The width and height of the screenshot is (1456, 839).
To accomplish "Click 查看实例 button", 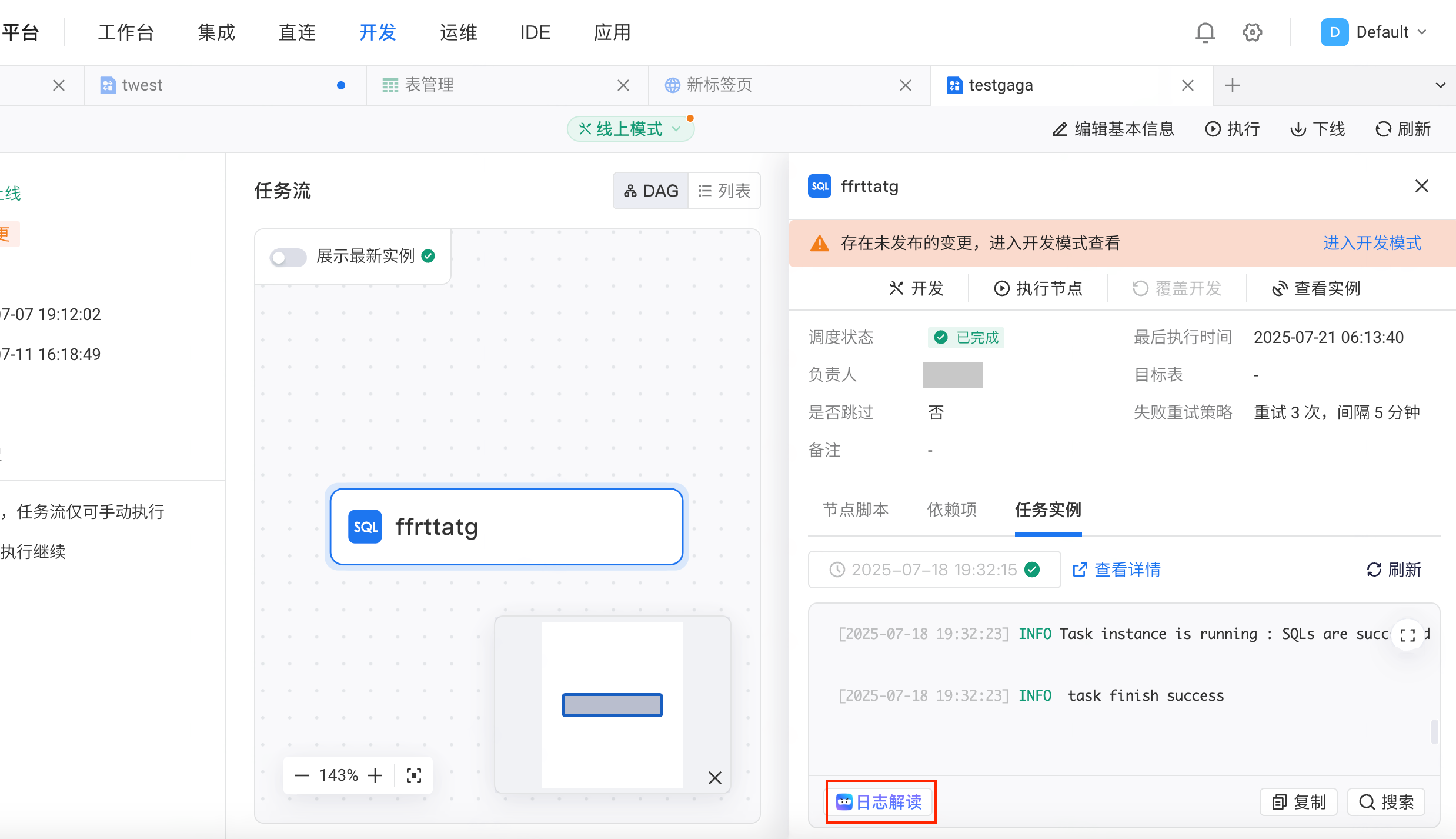I will point(1316,288).
